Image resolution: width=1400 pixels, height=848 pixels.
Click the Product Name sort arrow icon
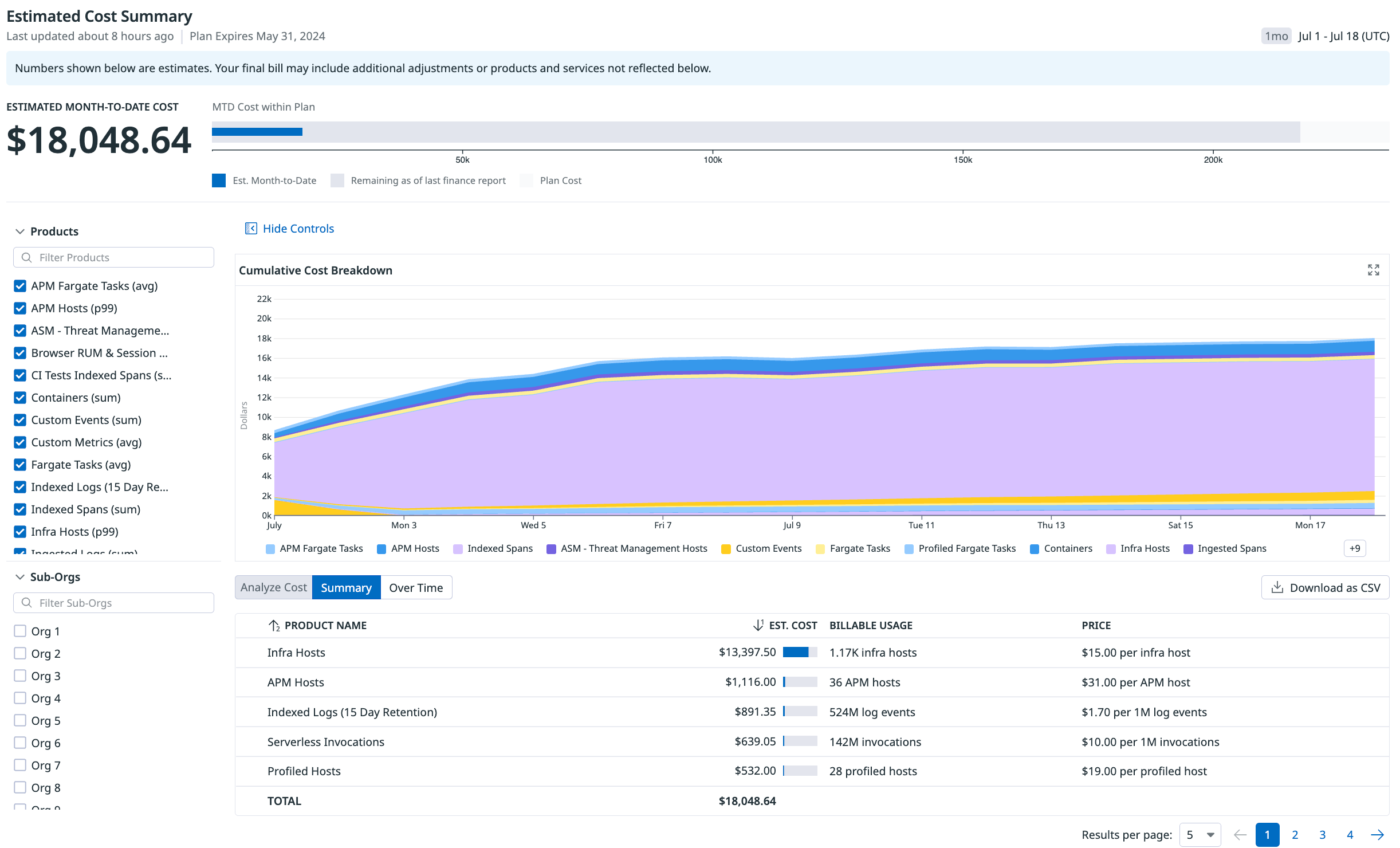(x=274, y=625)
